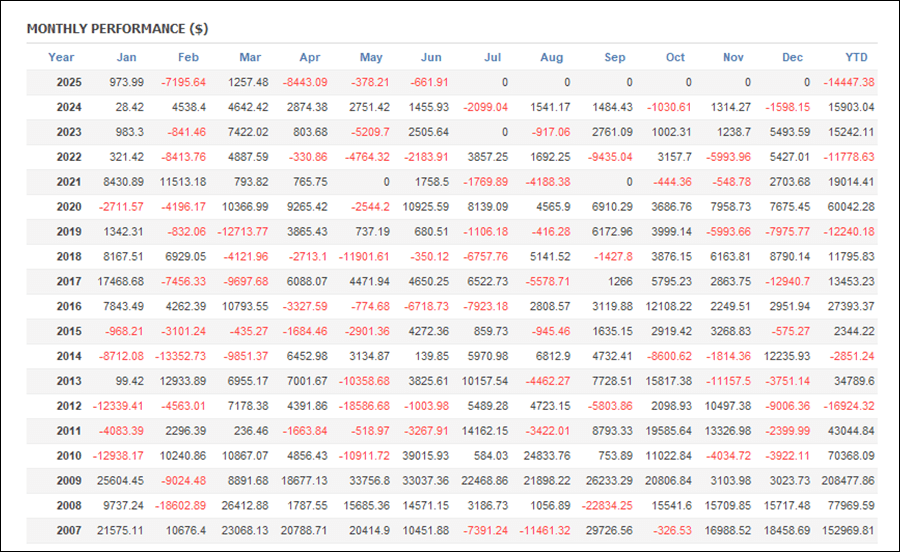Screen dimensions: 900x552
Task: Select the YTD column header
Action: pos(856,57)
